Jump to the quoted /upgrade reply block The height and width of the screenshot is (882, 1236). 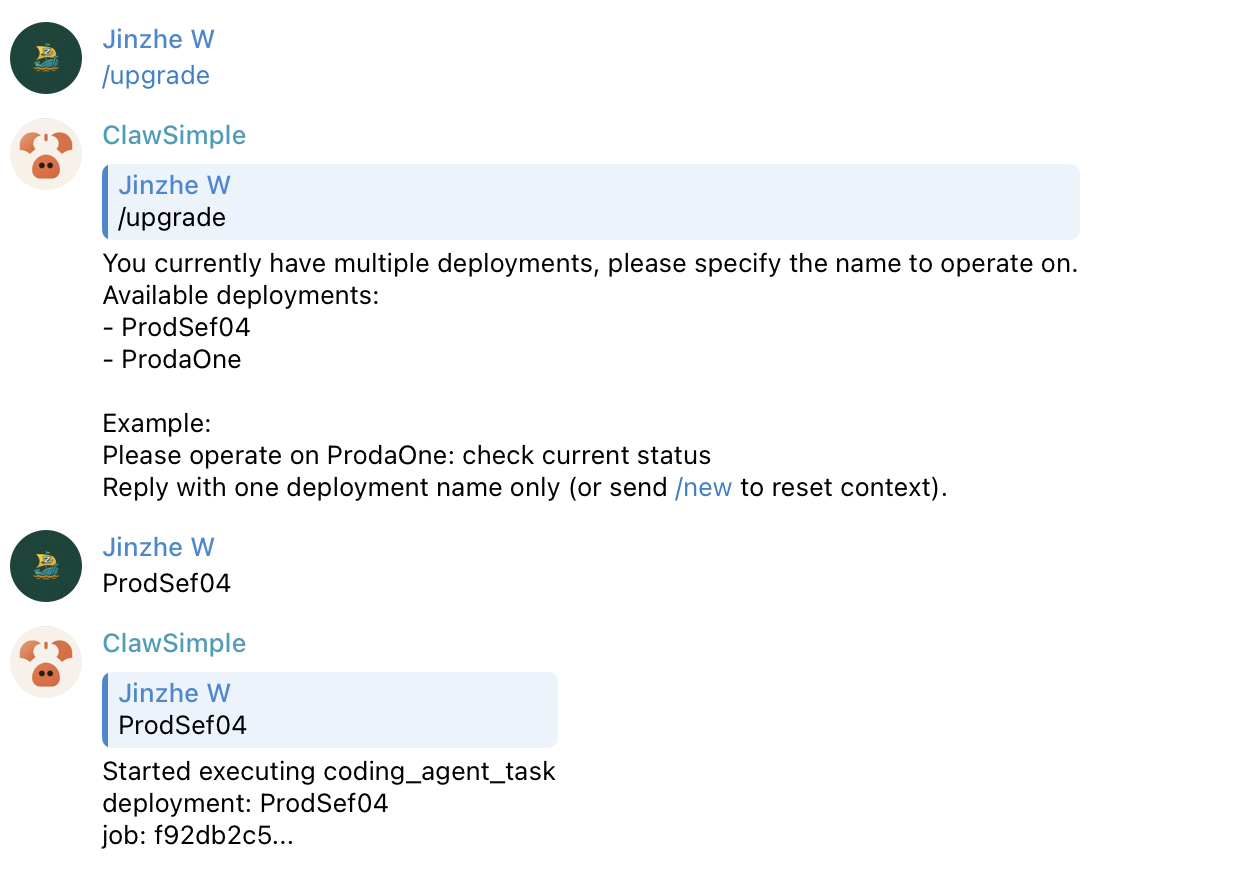click(590, 202)
